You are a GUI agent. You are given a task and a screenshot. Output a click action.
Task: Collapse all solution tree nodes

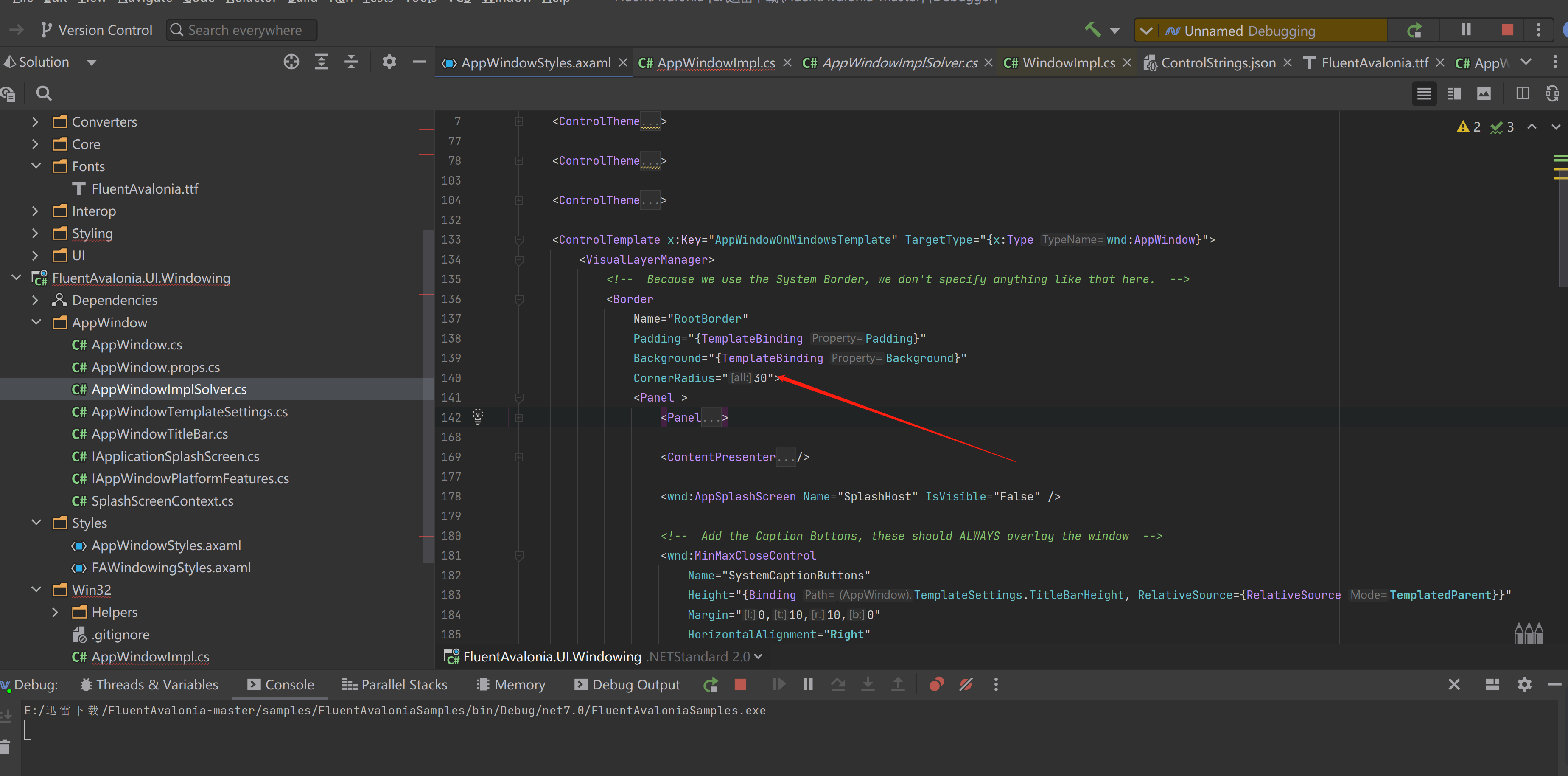351,62
